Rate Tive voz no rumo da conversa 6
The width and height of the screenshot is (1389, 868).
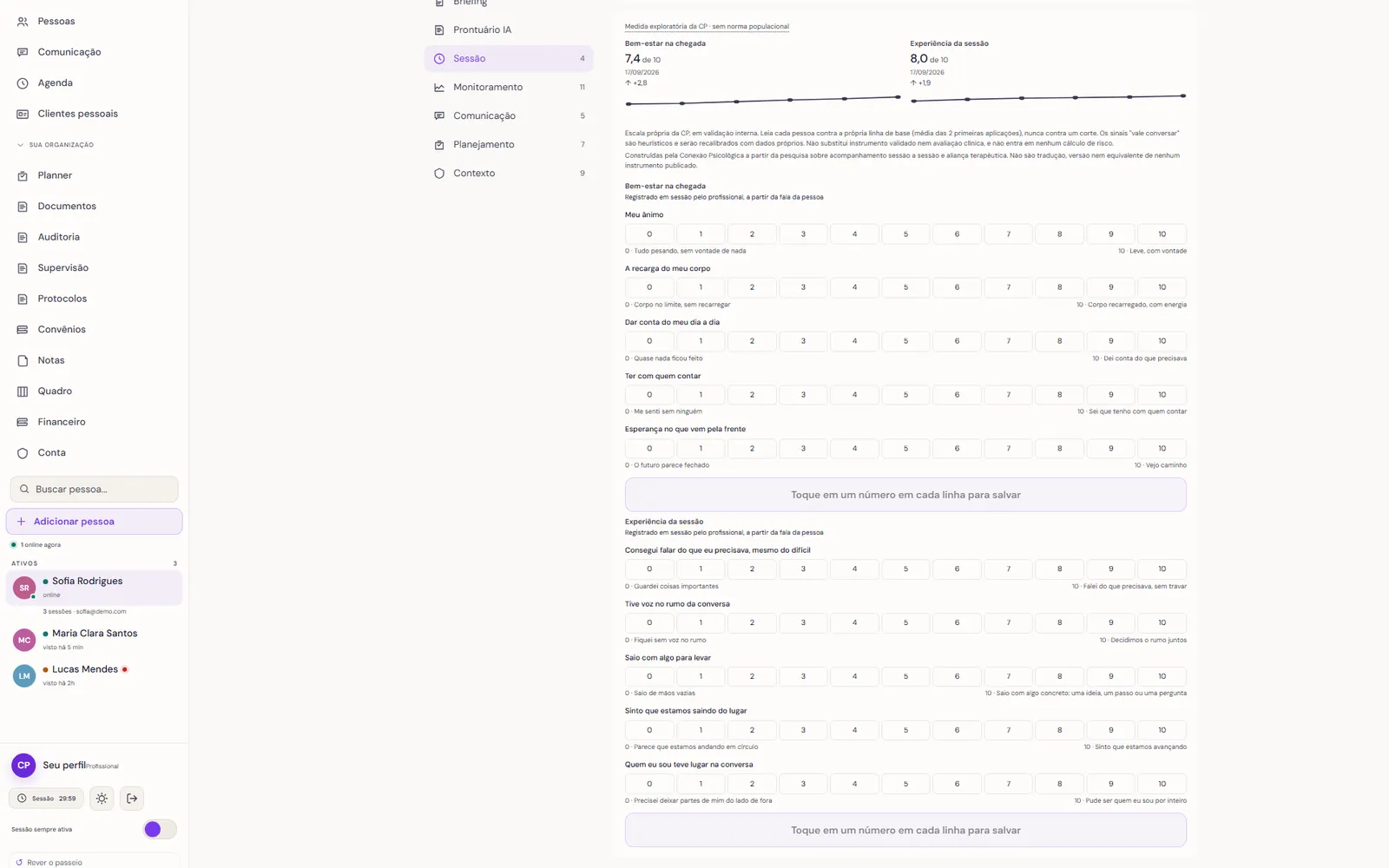pos(957,622)
